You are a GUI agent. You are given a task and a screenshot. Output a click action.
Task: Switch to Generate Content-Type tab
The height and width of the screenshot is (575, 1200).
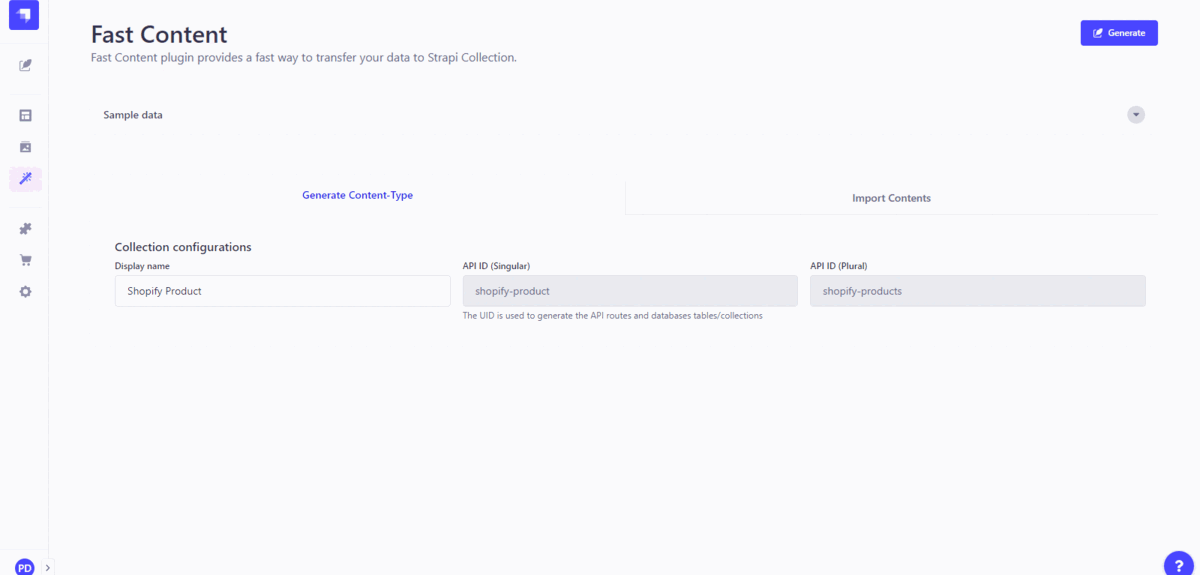click(358, 196)
